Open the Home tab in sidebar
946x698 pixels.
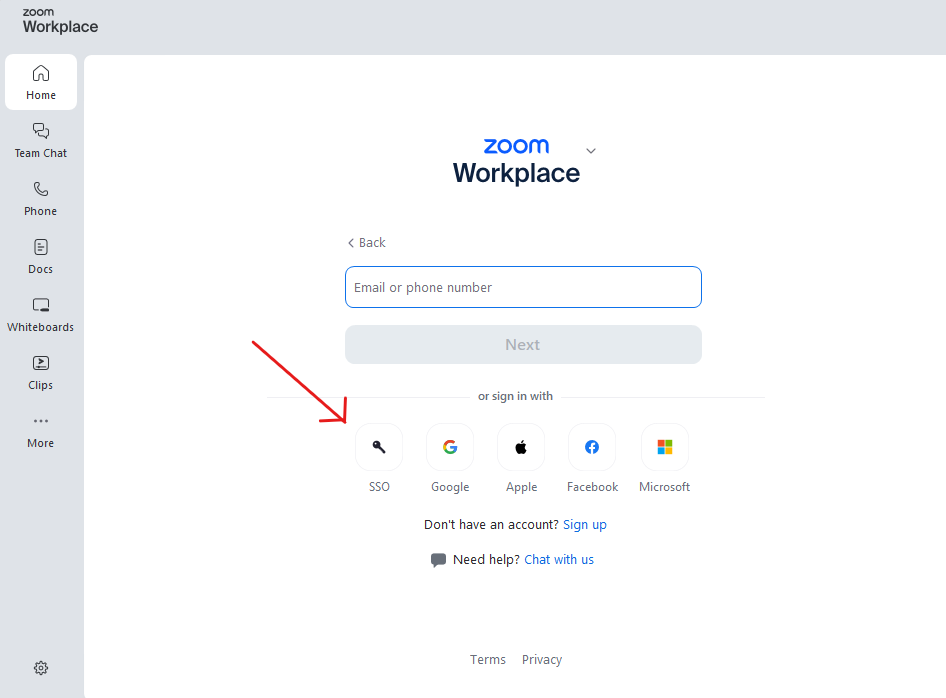pos(40,82)
